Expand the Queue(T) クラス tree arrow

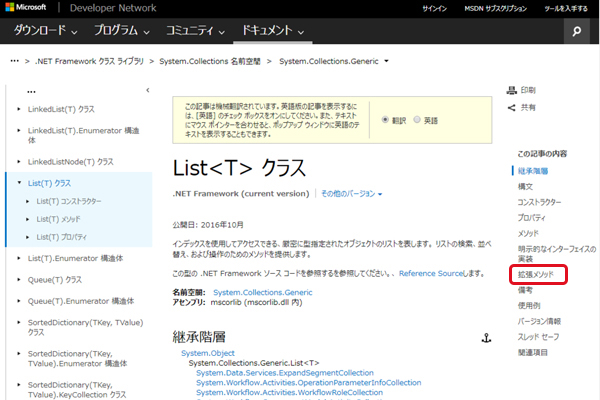(x=19, y=279)
